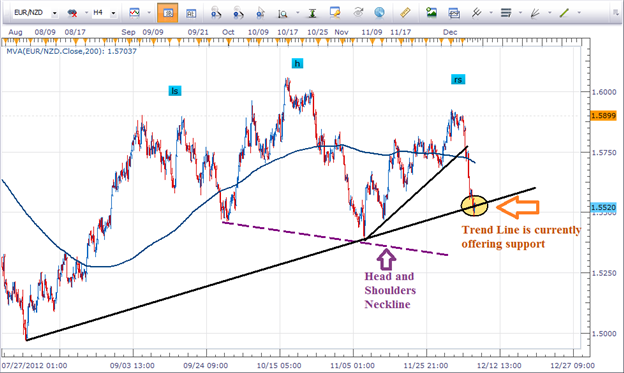The height and width of the screenshot is (373, 624).
Task: Click the 11/05 01:00 time label
Action: click(x=352, y=365)
